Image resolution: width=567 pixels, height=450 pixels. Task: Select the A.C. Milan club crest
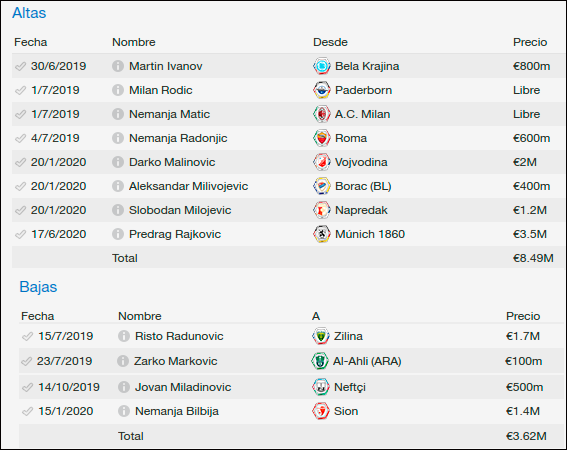pos(321,114)
